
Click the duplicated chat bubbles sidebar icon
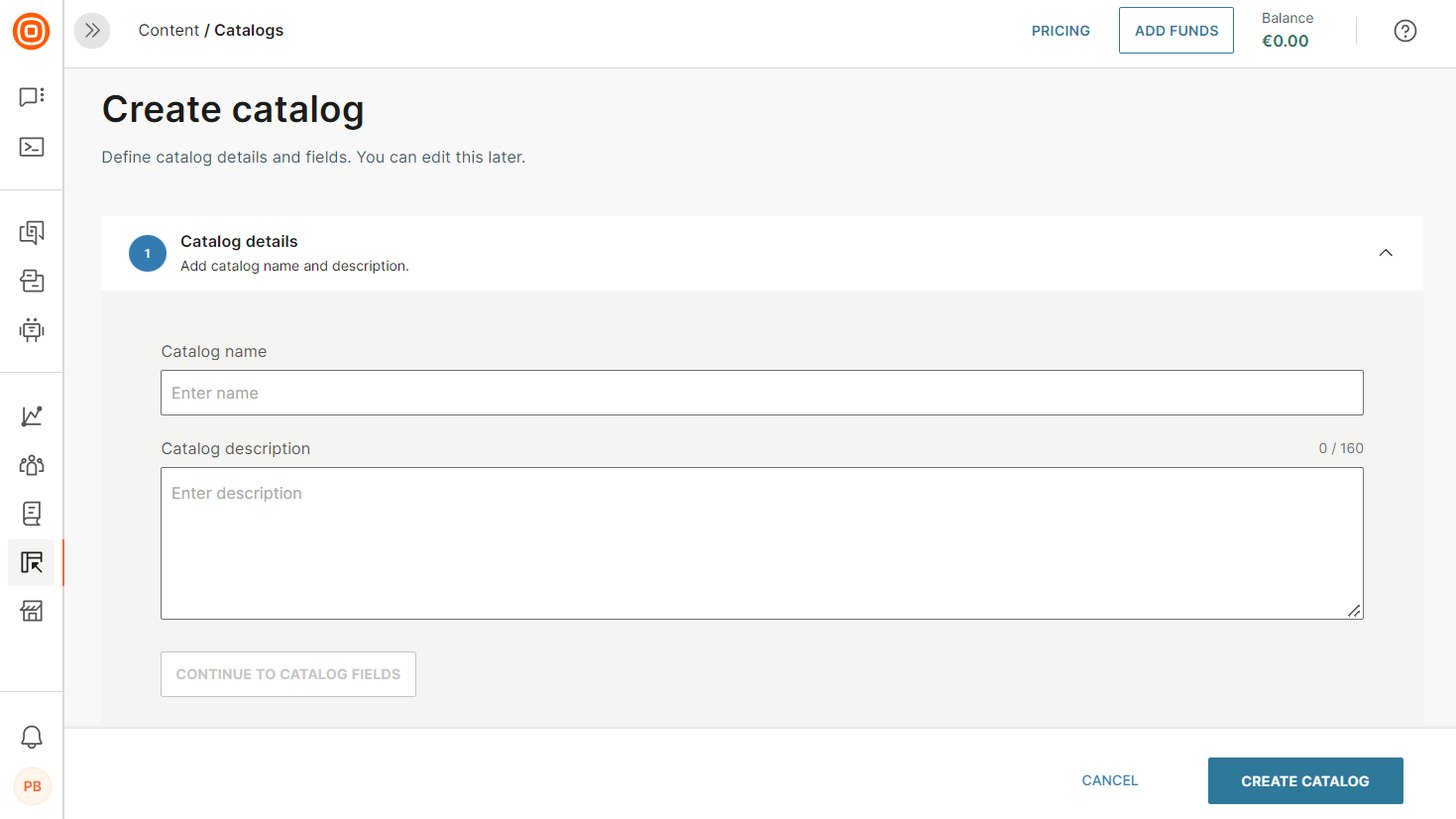point(31,232)
